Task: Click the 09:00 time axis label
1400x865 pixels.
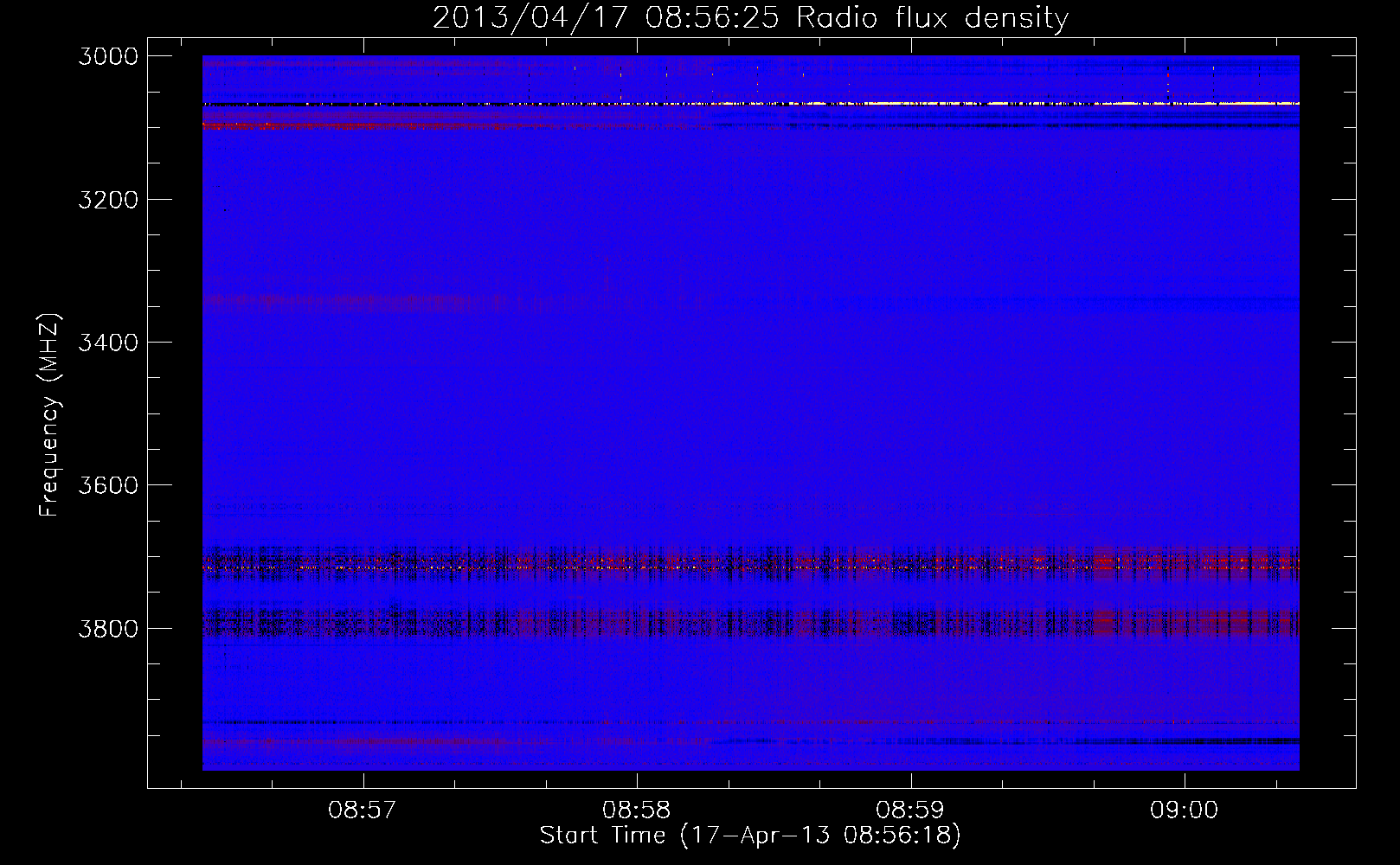Action: [x=1184, y=811]
